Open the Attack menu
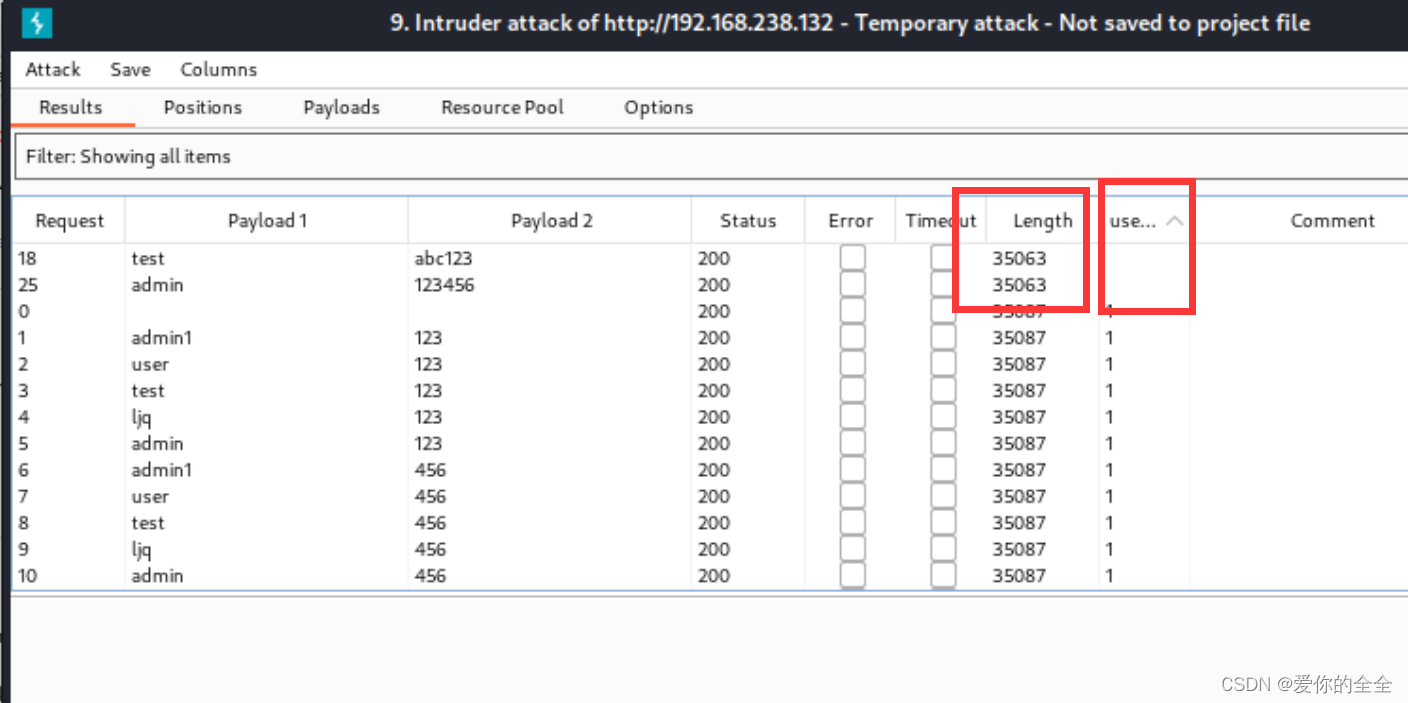 (53, 70)
